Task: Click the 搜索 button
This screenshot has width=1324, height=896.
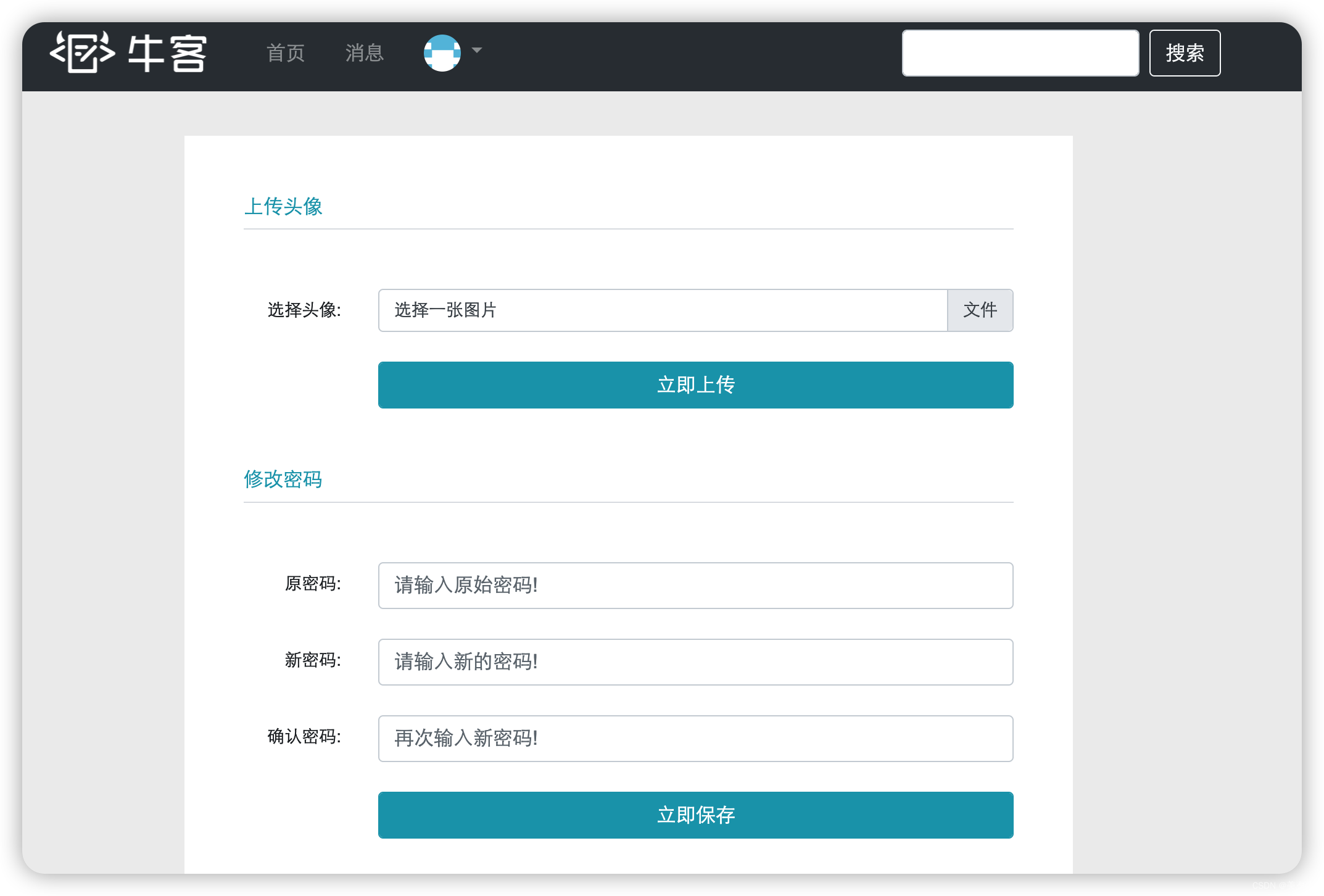Action: tap(1185, 53)
